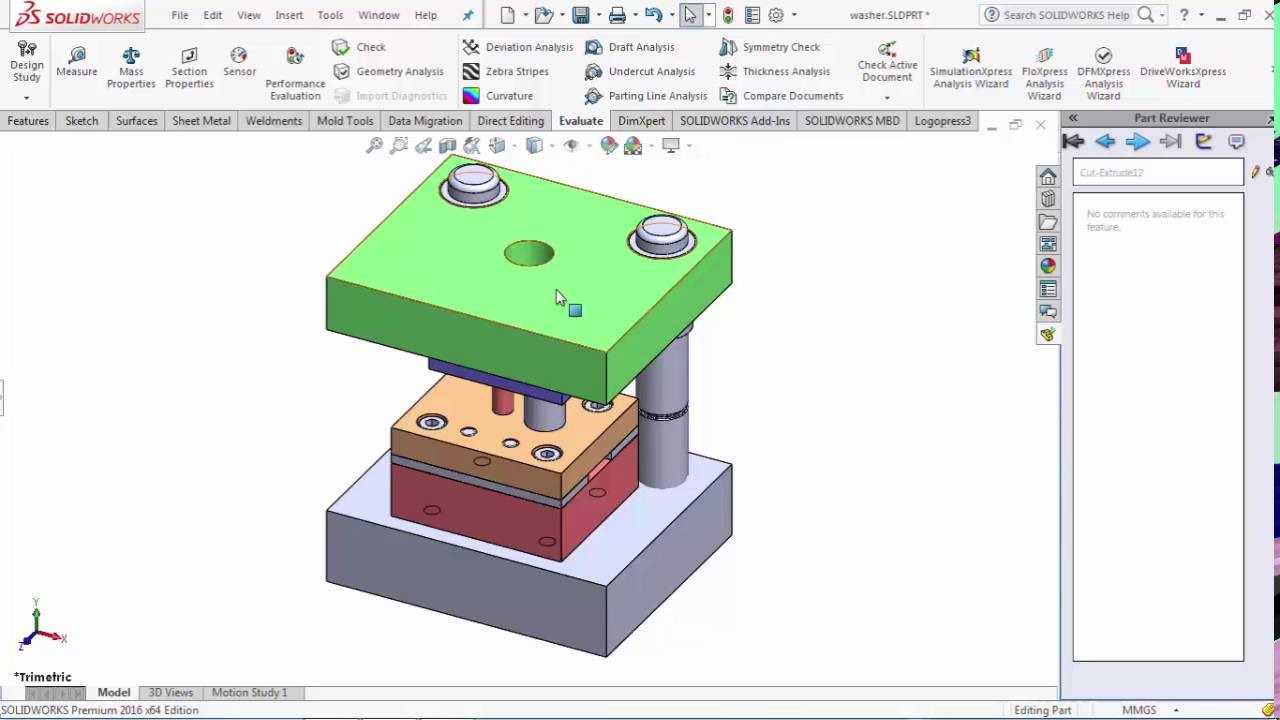Image resolution: width=1280 pixels, height=720 pixels.
Task: Open the Measure tool
Action: [76, 62]
